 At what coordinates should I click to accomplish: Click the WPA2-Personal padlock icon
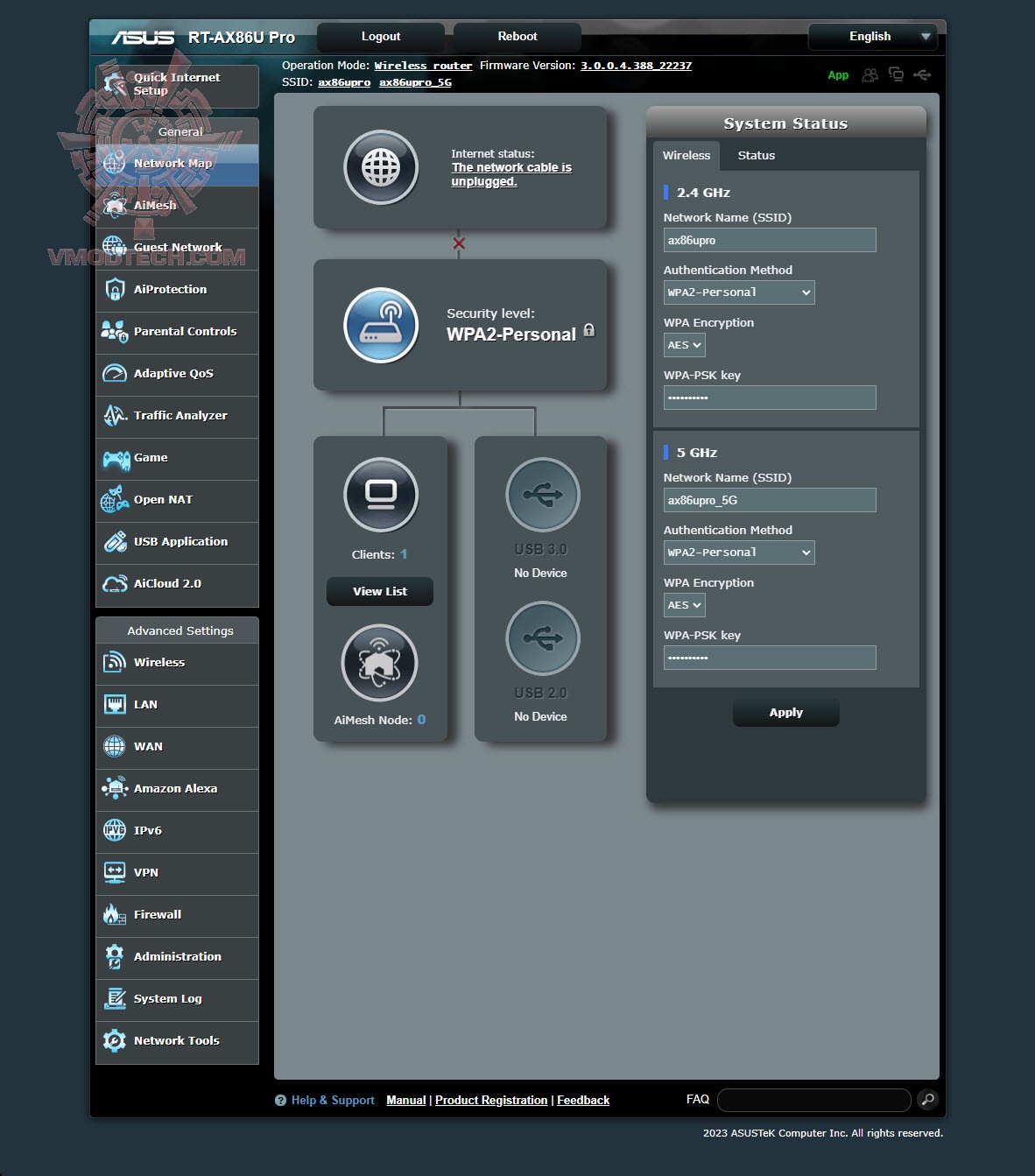point(589,330)
